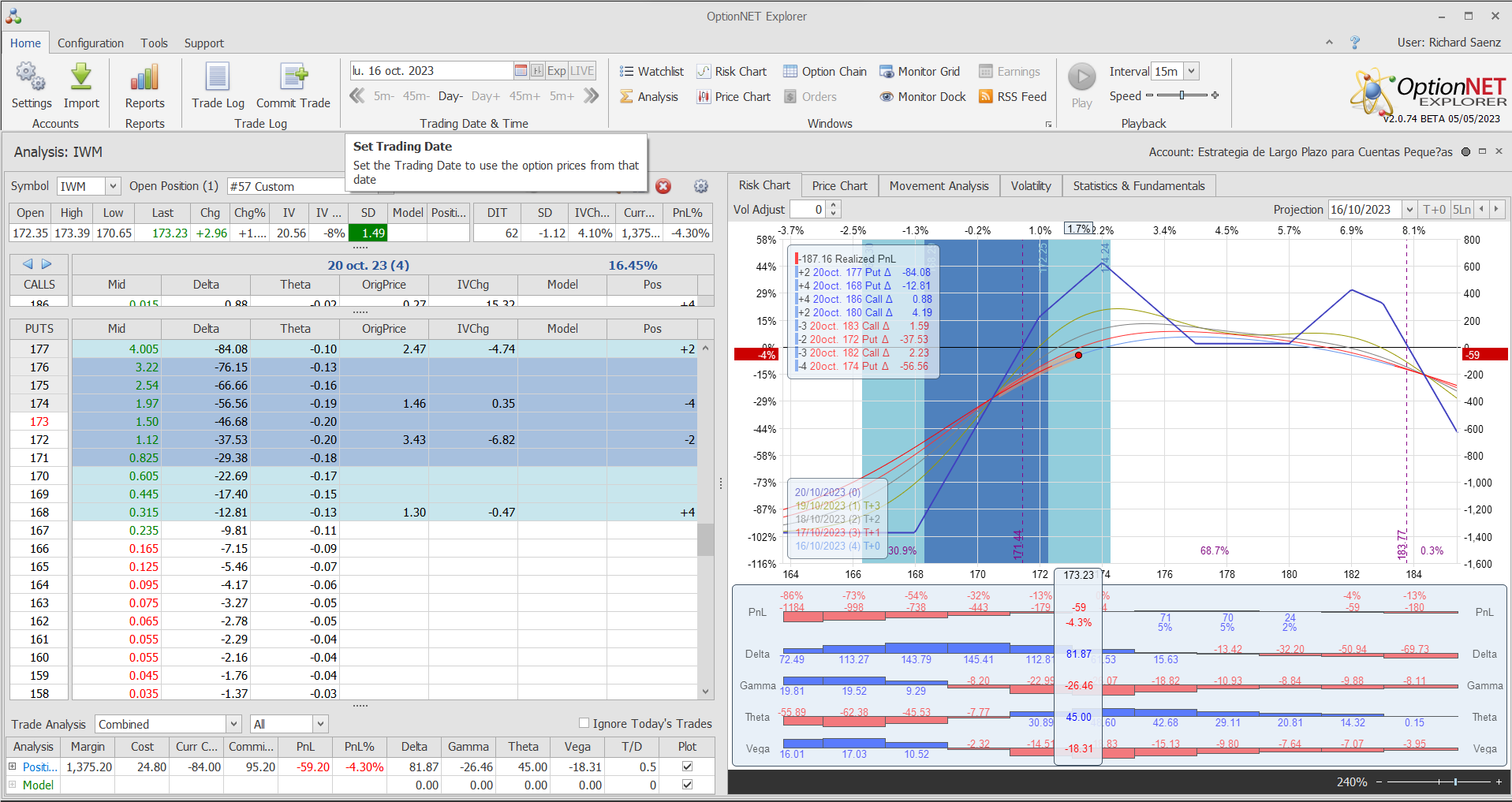The height and width of the screenshot is (802, 1512).
Task: Toggle Plot checkbox for Position row
Action: click(x=687, y=767)
